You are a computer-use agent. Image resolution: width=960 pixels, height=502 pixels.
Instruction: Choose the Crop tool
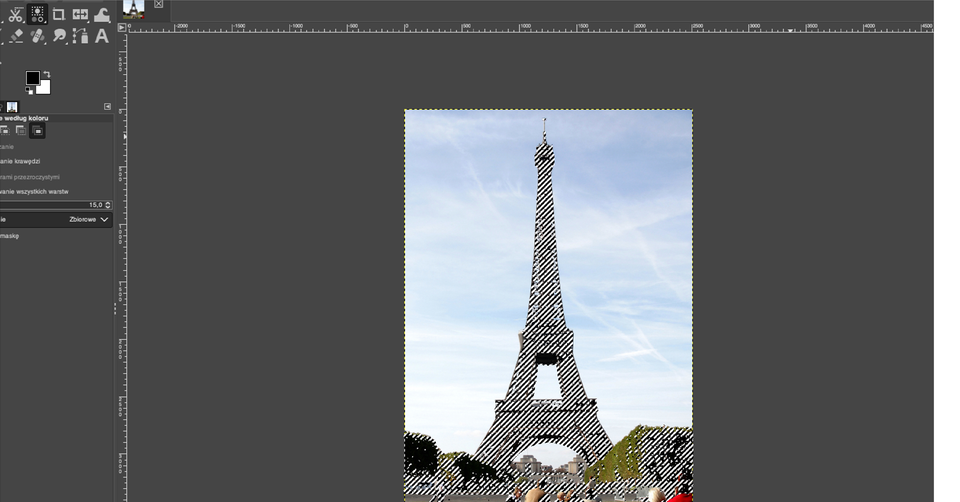click(x=58, y=15)
